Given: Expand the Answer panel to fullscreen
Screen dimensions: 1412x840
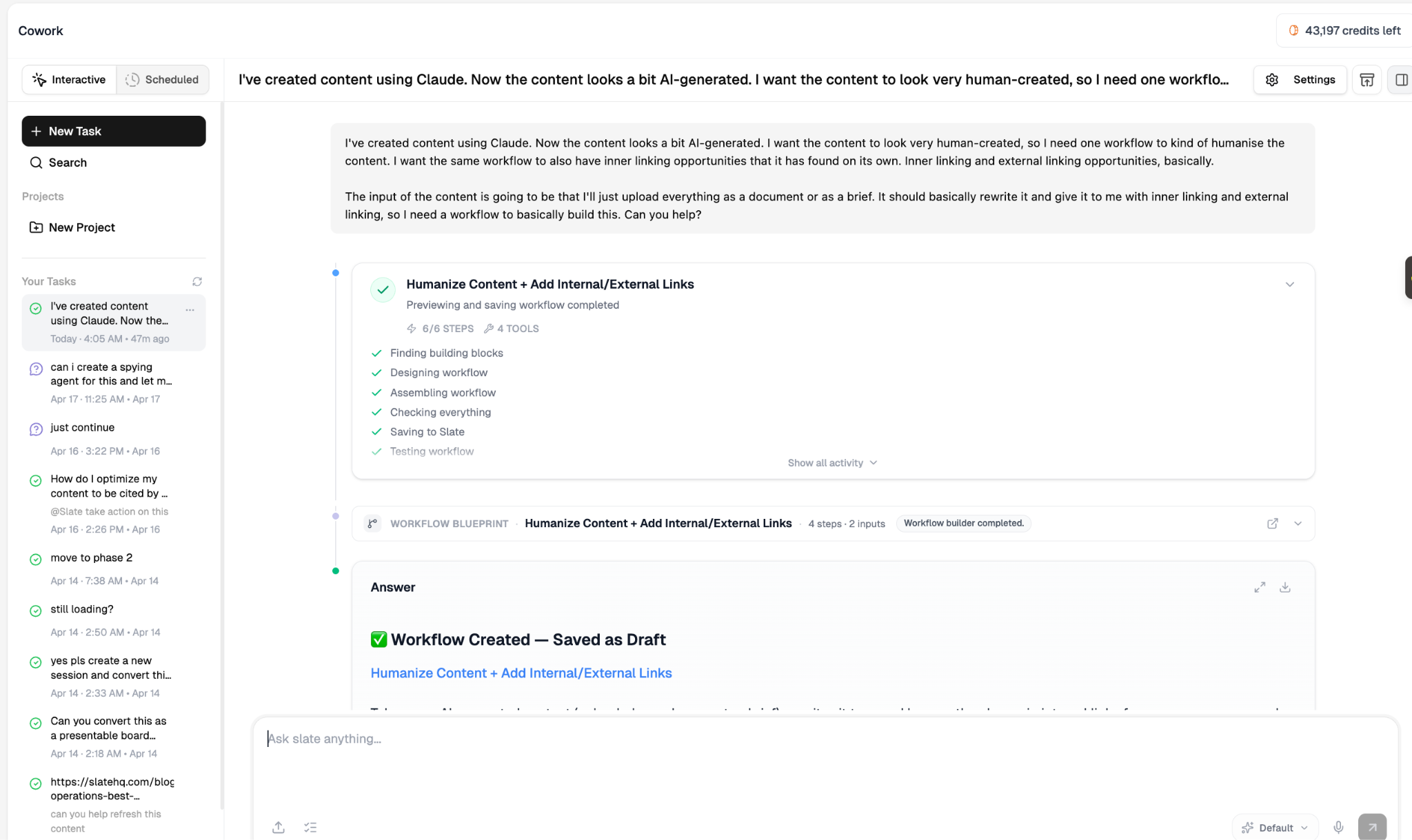Looking at the screenshot, I should 1260,587.
